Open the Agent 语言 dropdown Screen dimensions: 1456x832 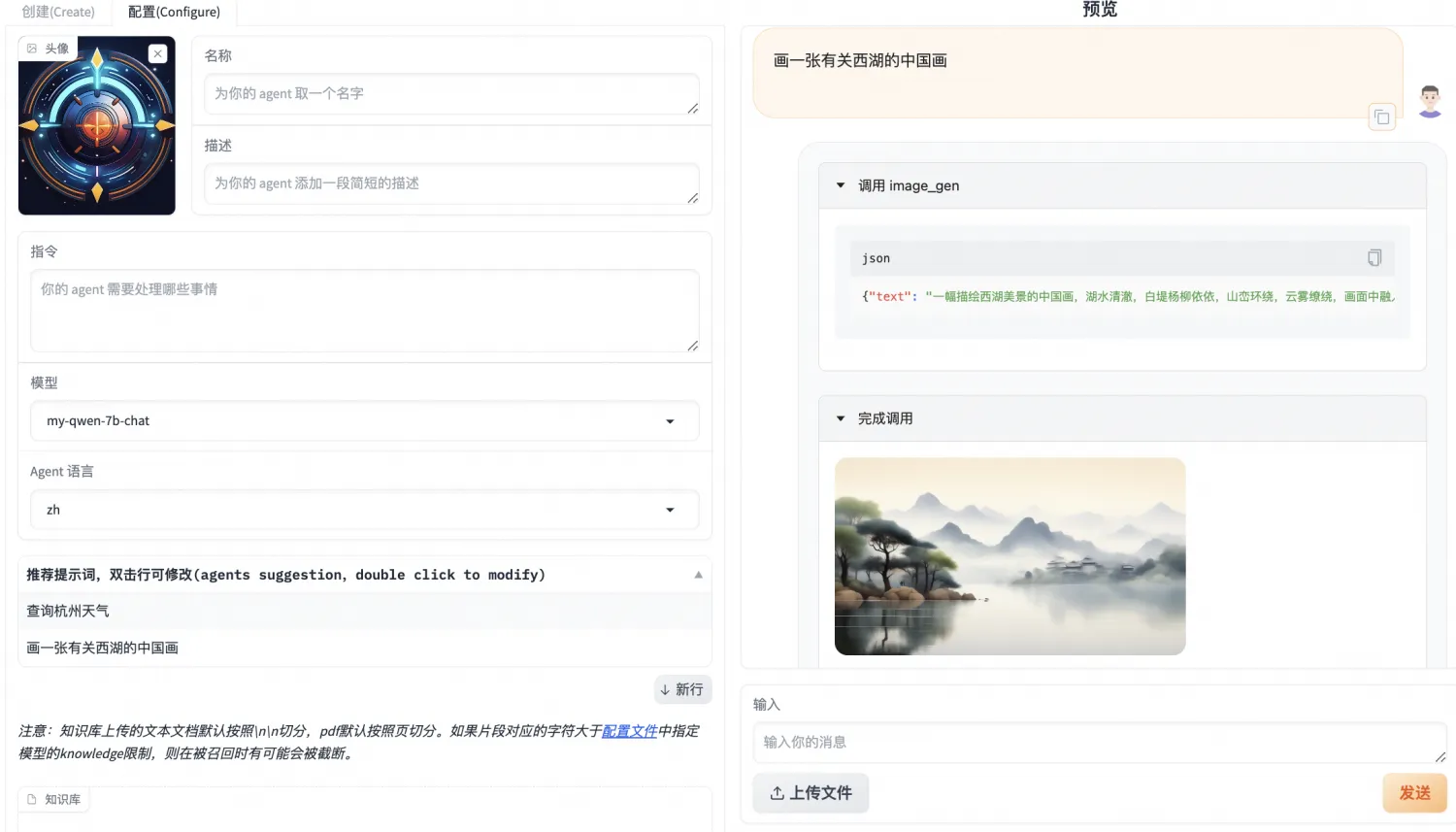pos(669,510)
